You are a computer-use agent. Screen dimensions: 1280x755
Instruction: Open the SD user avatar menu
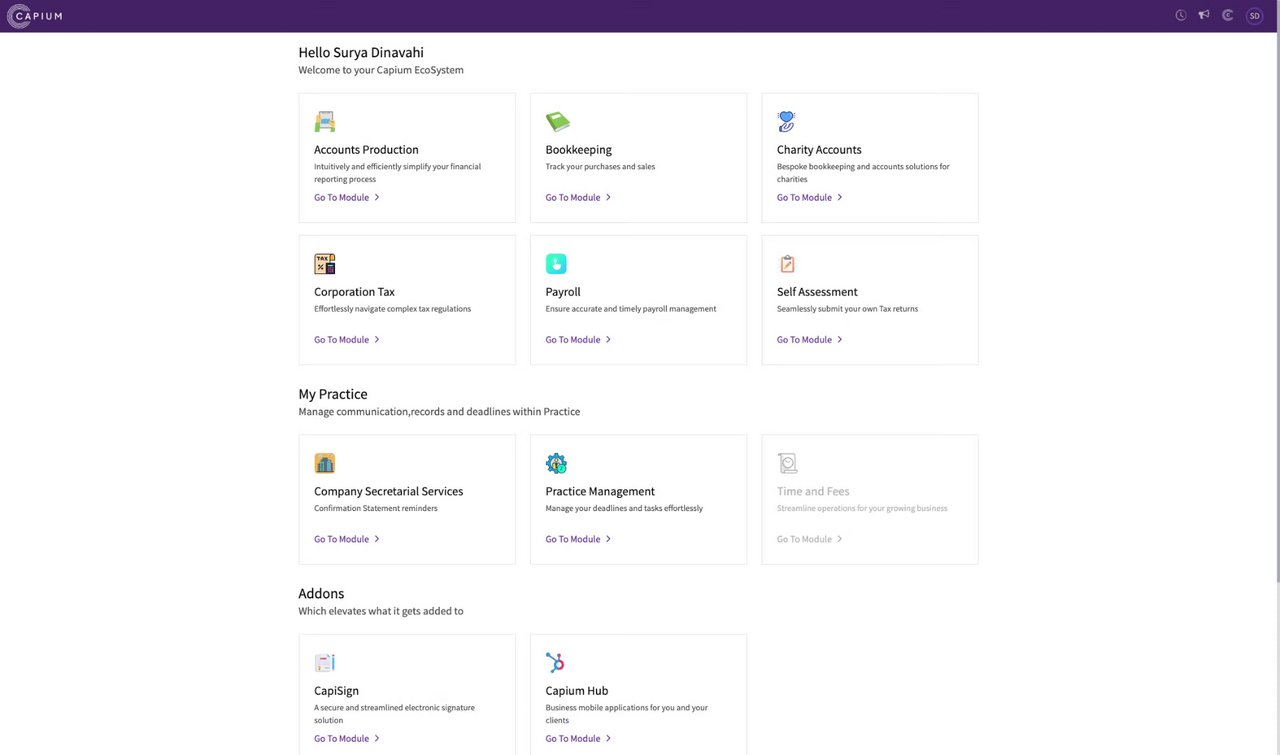(x=1254, y=16)
